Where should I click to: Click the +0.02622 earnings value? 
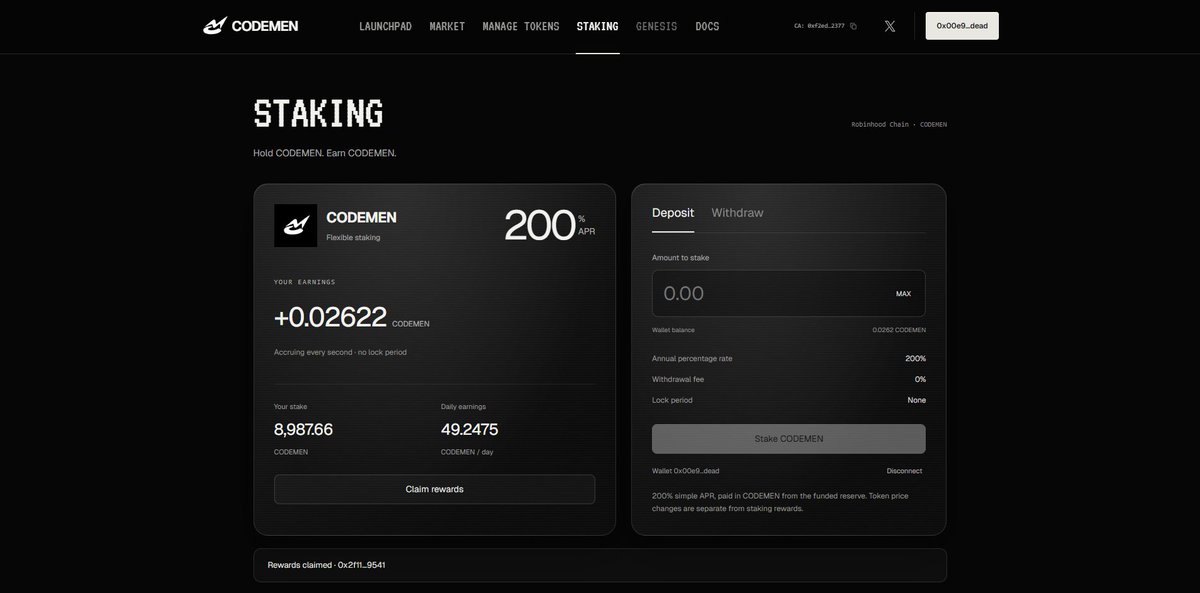(330, 317)
